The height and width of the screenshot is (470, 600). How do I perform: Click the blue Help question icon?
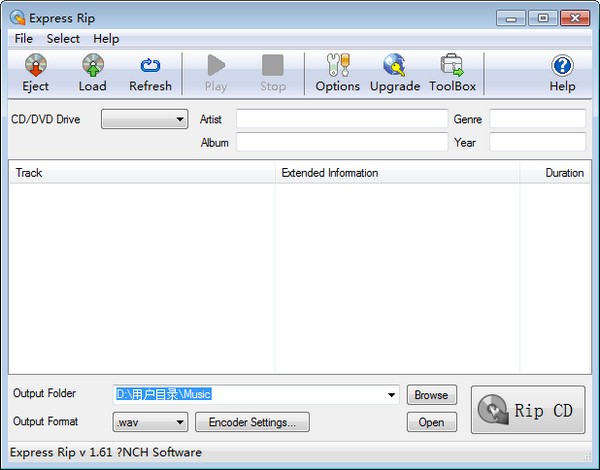[x=562, y=65]
